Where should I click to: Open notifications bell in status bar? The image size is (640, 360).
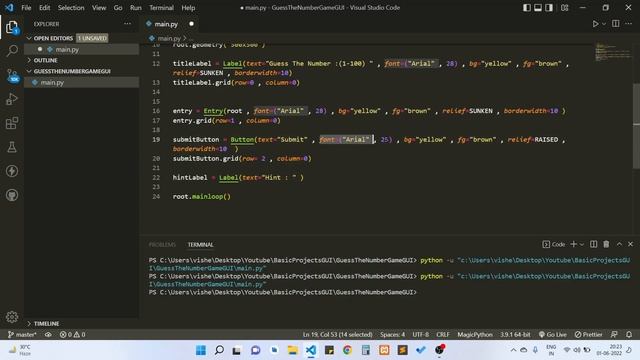(x=629, y=334)
